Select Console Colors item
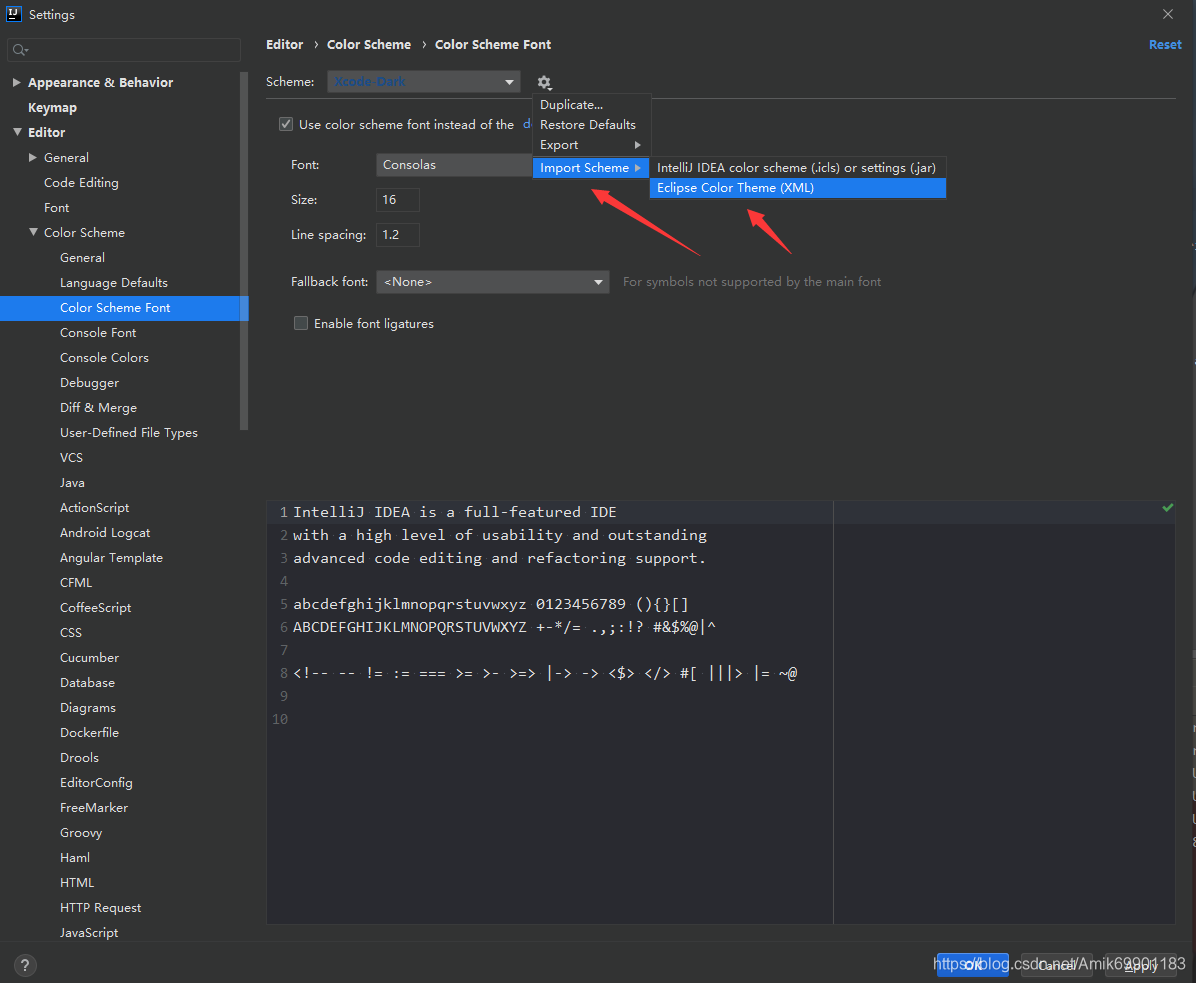 [x=104, y=358]
